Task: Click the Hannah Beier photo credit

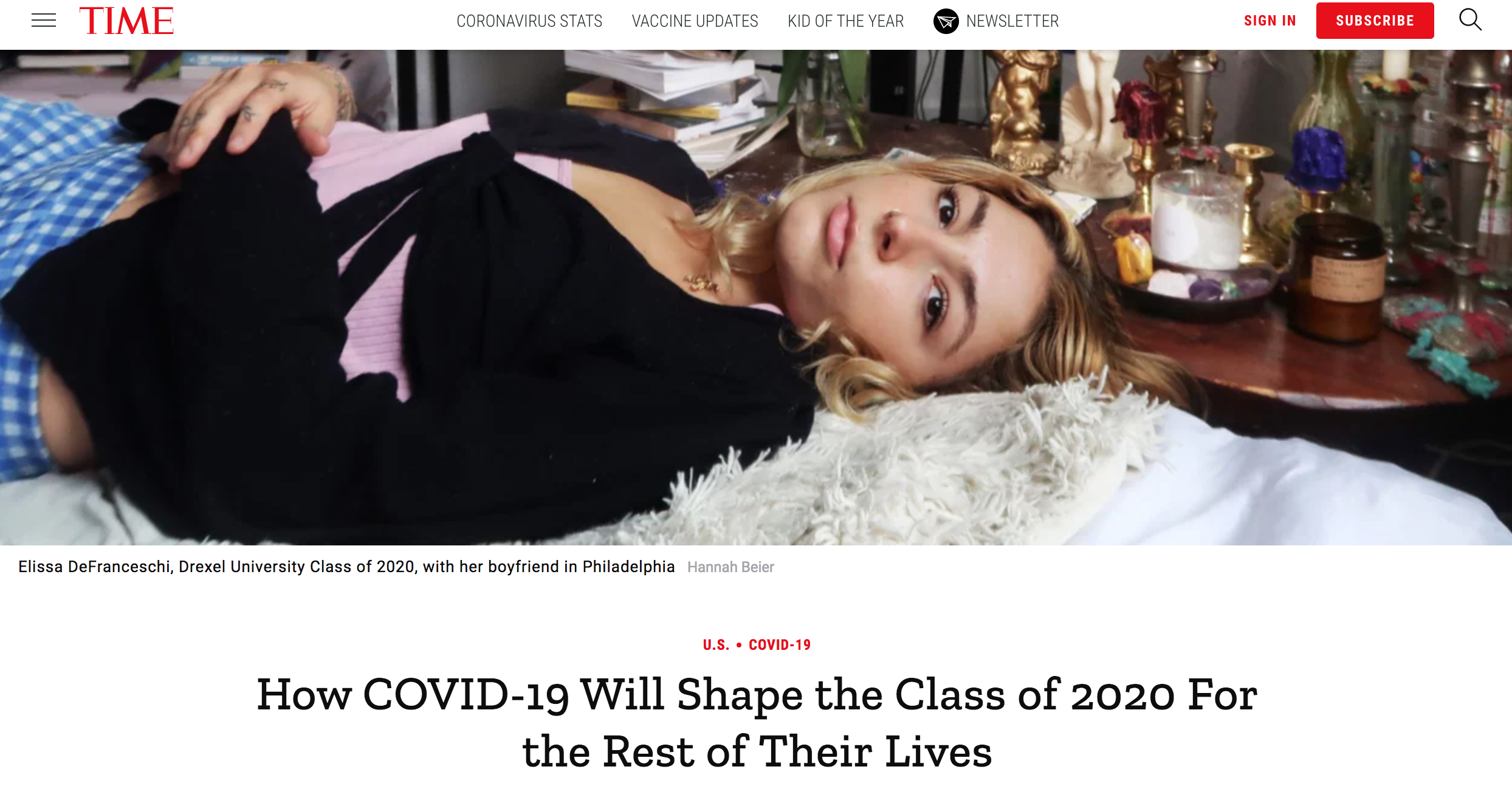Action: (x=730, y=567)
